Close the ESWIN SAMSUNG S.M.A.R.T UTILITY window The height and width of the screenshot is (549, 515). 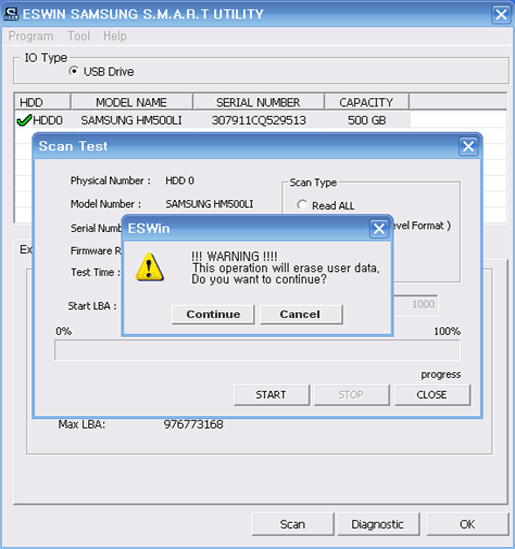click(x=501, y=14)
